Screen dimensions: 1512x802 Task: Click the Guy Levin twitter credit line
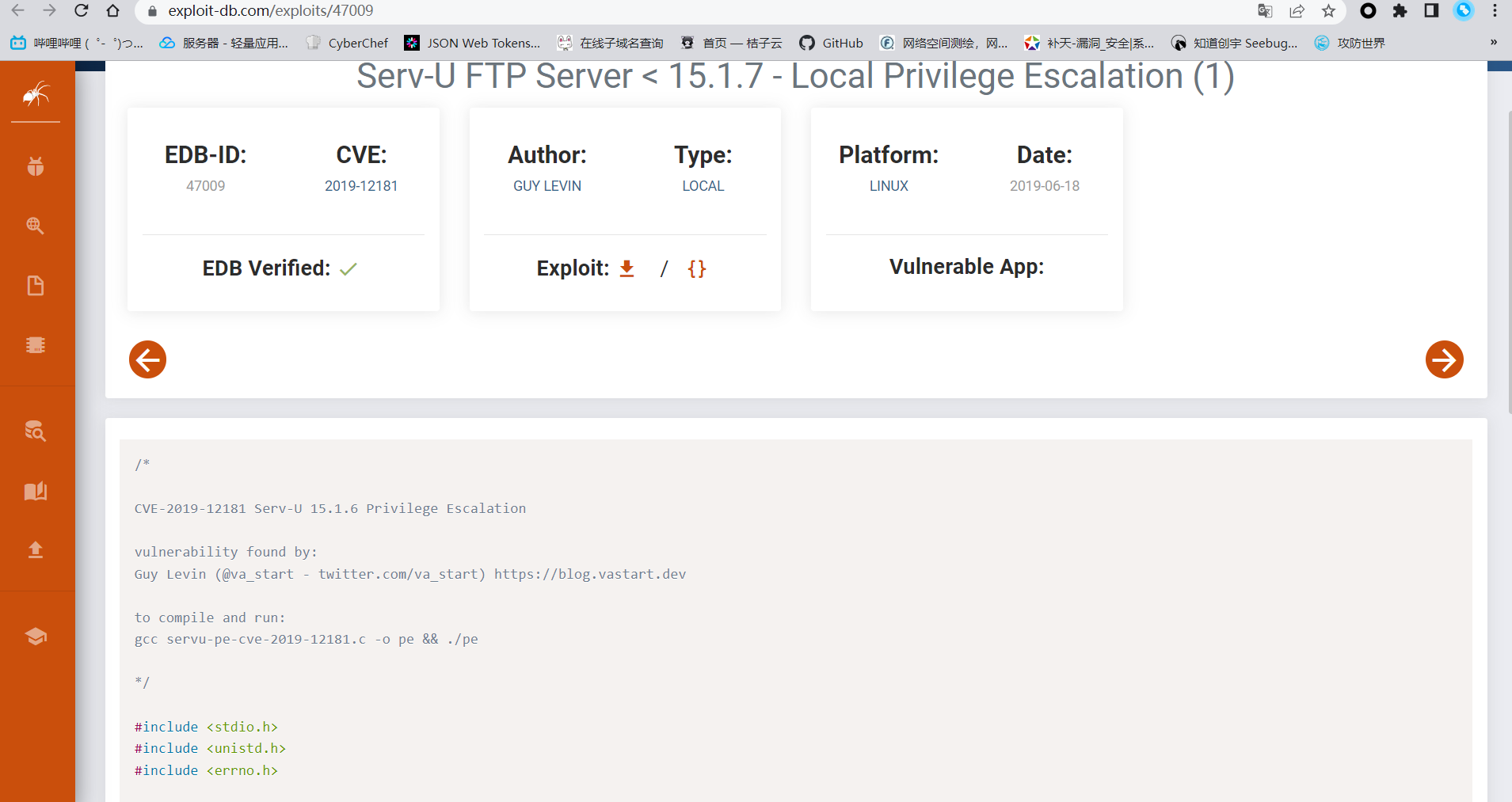pyautogui.click(x=410, y=574)
